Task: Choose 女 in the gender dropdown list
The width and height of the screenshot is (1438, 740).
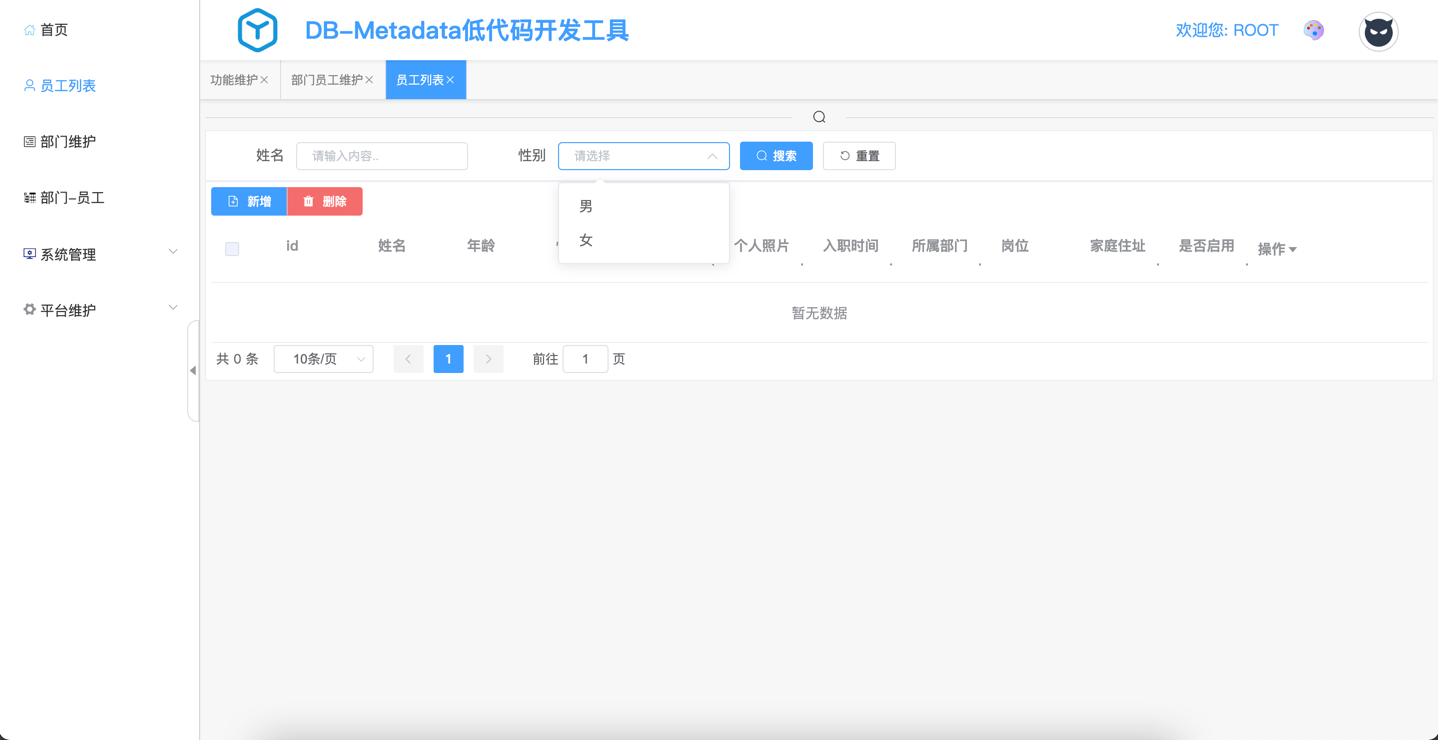Action: (586, 240)
